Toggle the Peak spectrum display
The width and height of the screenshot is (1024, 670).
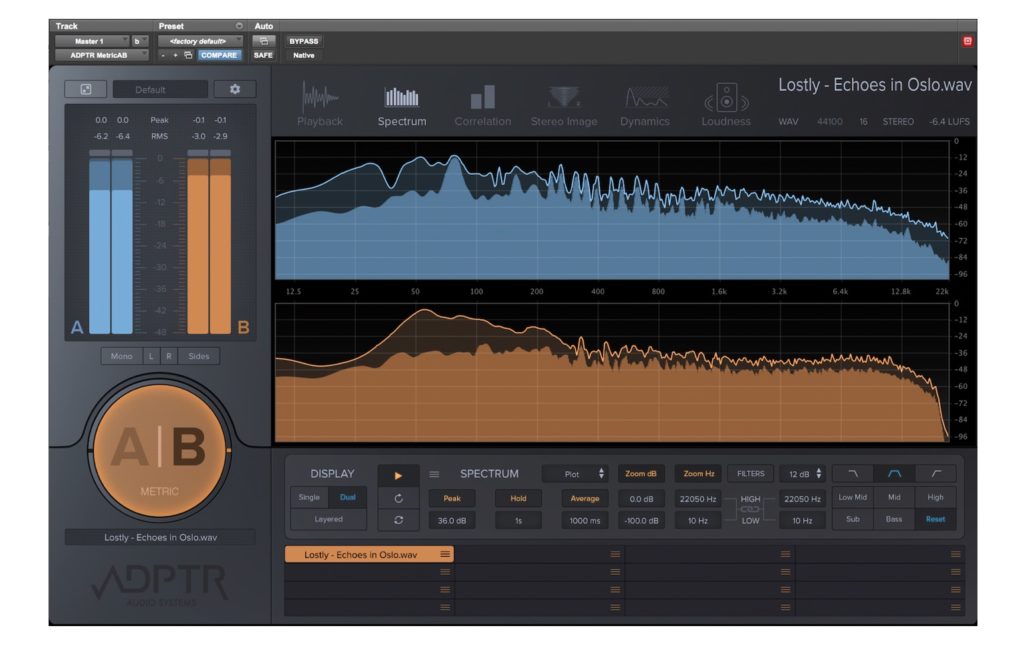[452, 498]
